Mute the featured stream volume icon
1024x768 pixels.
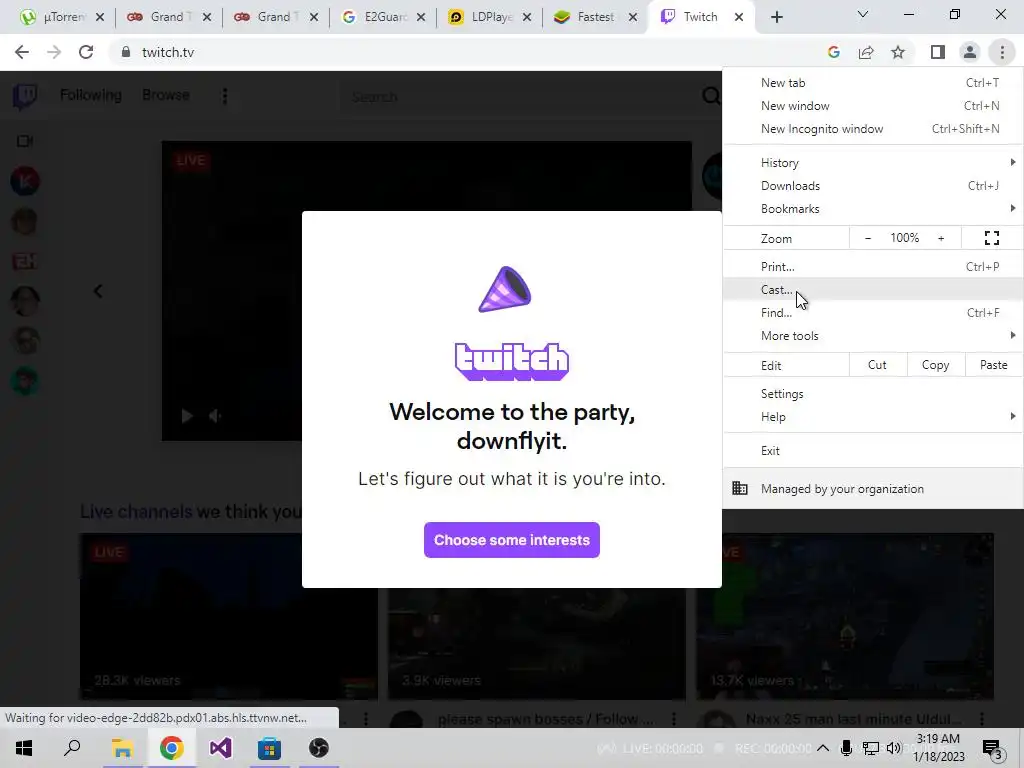tap(215, 416)
